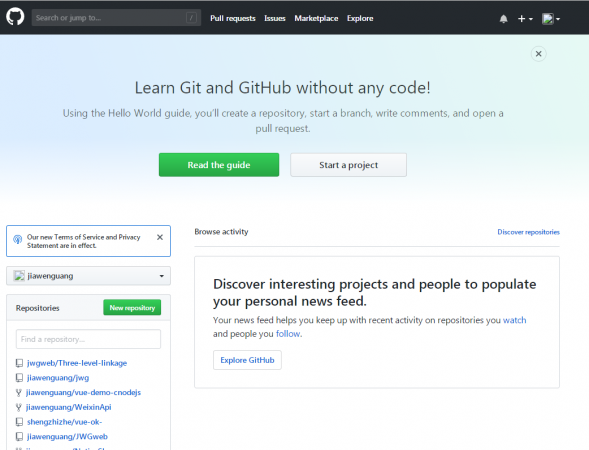Expand the plus create-new dropdown
The image size is (589, 450).
pos(525,19)
